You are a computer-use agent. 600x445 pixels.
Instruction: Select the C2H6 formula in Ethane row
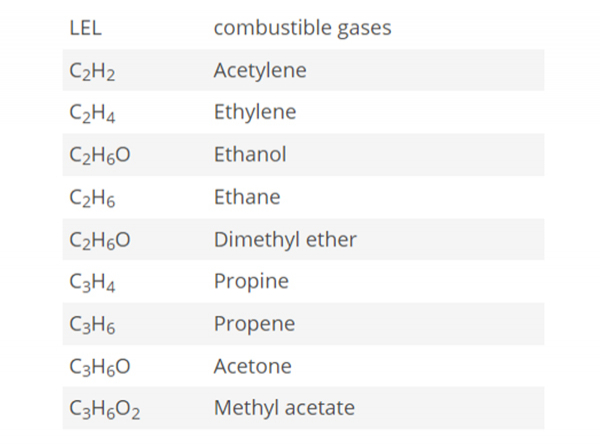coord(93,198)
